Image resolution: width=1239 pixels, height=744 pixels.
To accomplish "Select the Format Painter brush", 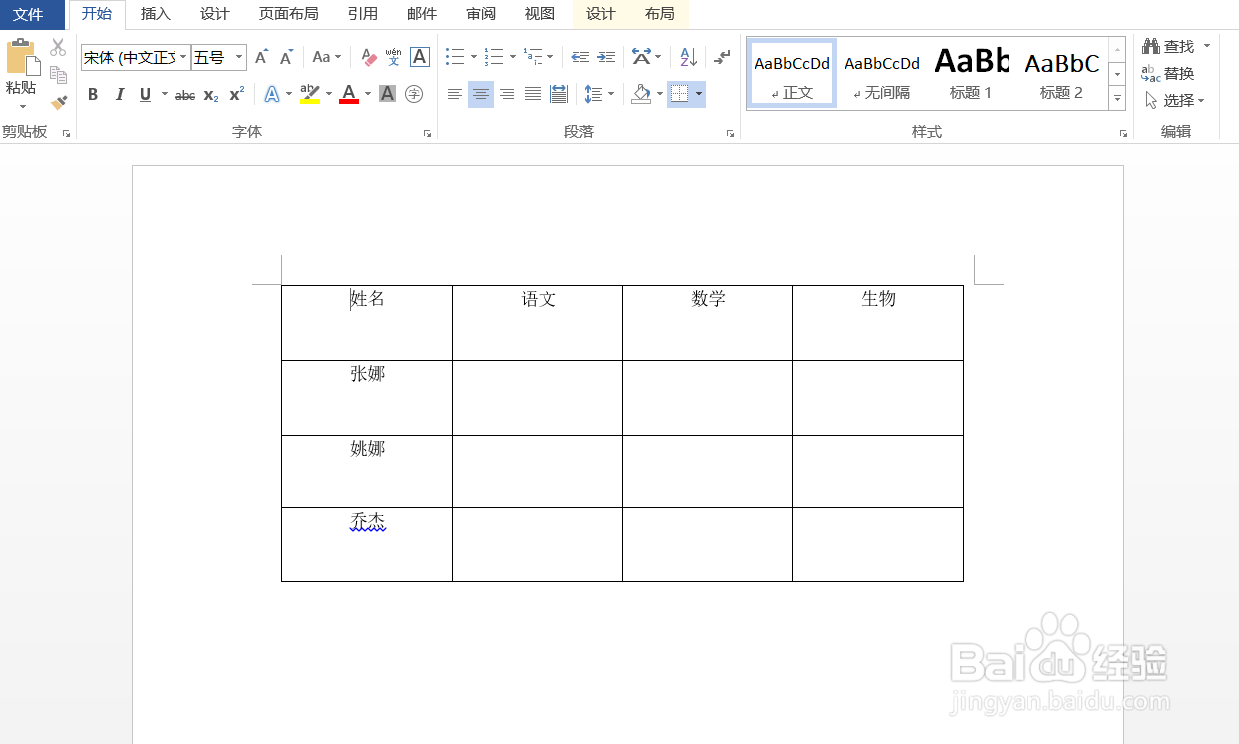I will coord(58,102).
